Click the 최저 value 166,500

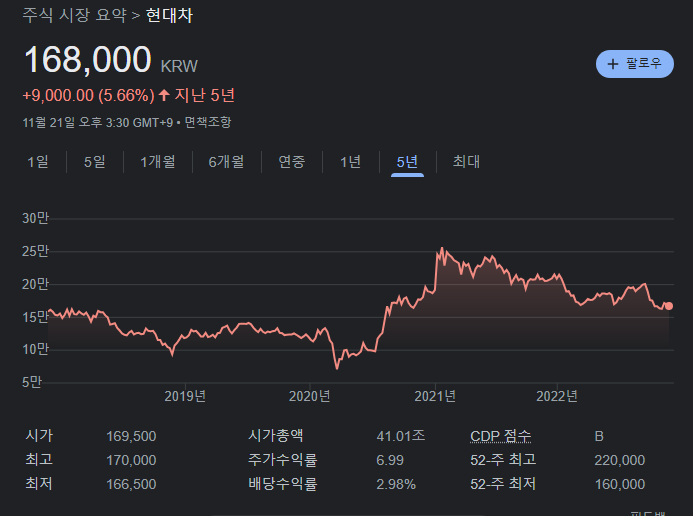pyautogui.click(x=131, y=484)
